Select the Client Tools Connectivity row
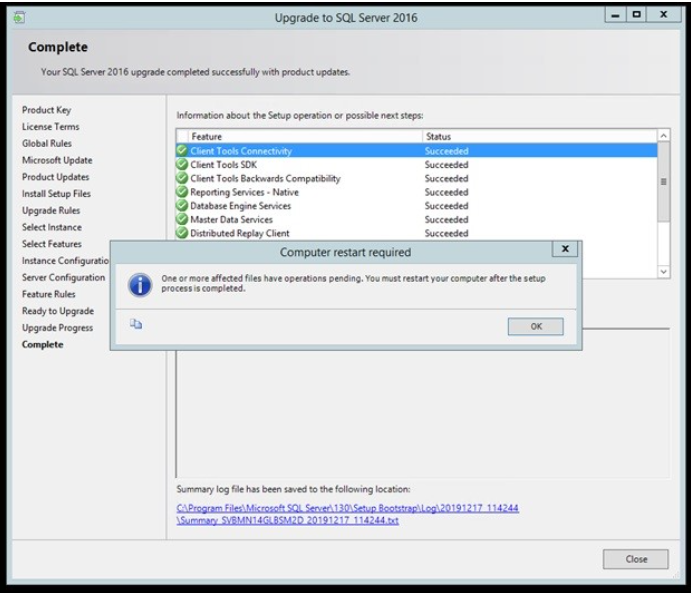The width and height of the screenshot is (691, 593). point(416,151)
